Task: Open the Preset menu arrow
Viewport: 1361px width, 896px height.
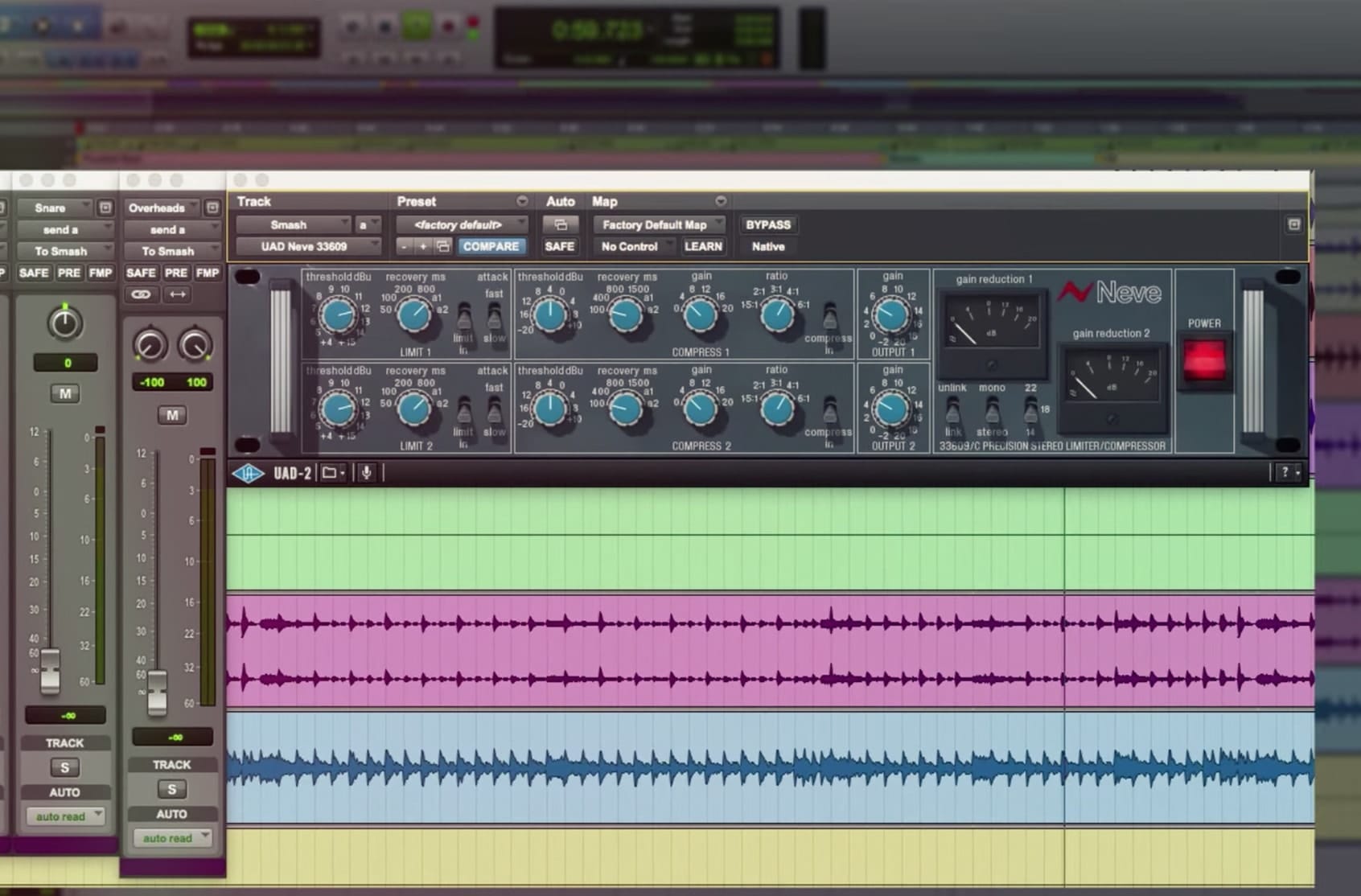Action: (522, 201)
